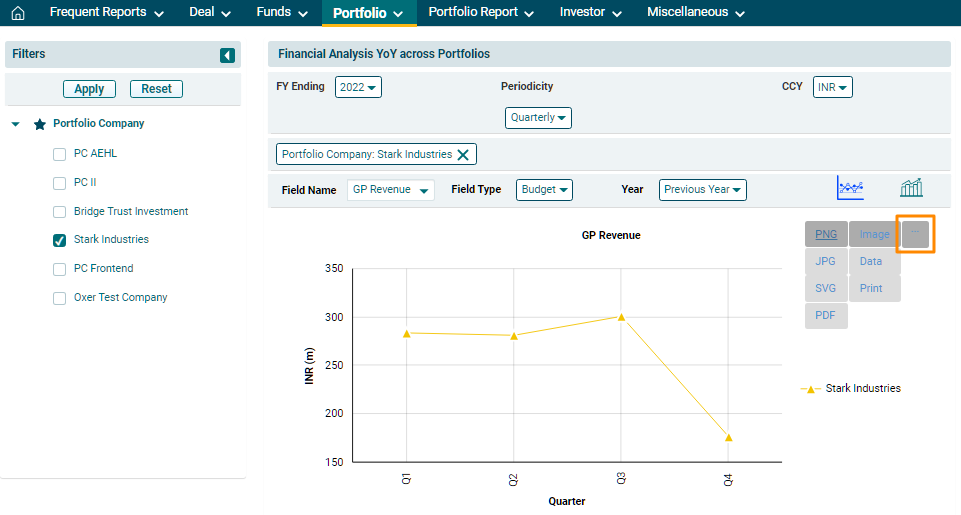Click the home icon in navigation bar
The width and height of the screenshot is (961, 515).
[x=17, y=13]
